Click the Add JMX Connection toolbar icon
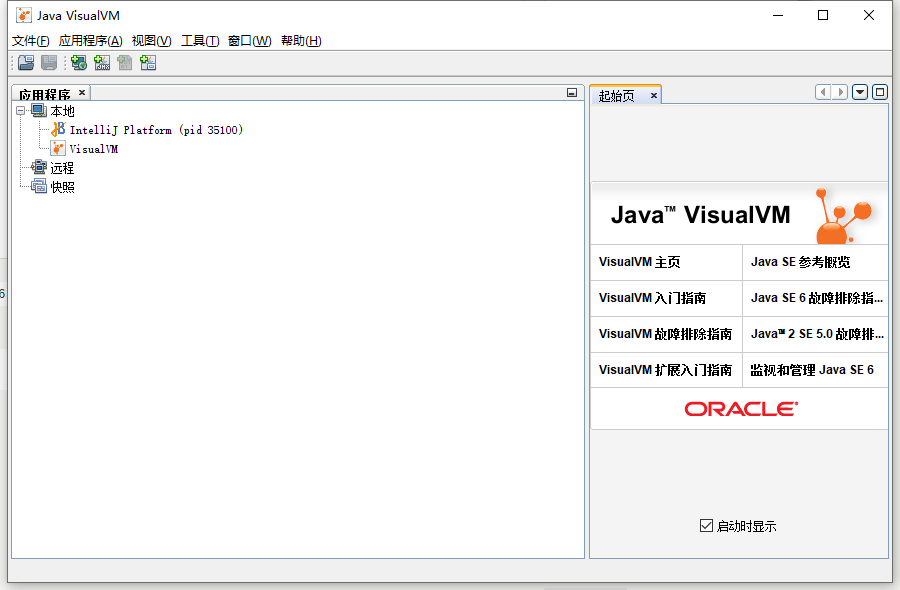The image size is (900, 590). [102, 63]
